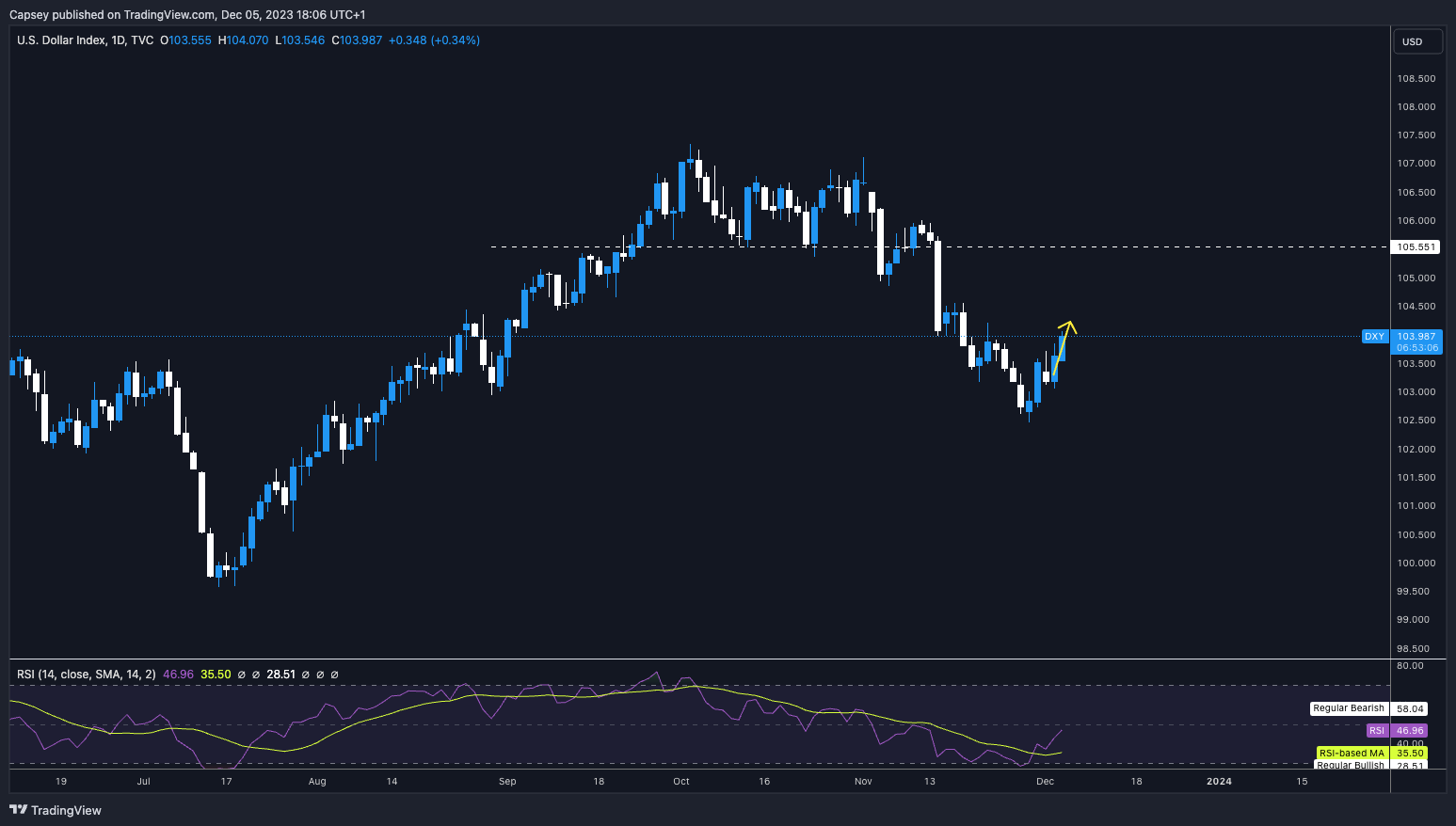Click the 2024 label on time axis
The width and height of the screenshot is (1456, 826).
[1219, 781]
